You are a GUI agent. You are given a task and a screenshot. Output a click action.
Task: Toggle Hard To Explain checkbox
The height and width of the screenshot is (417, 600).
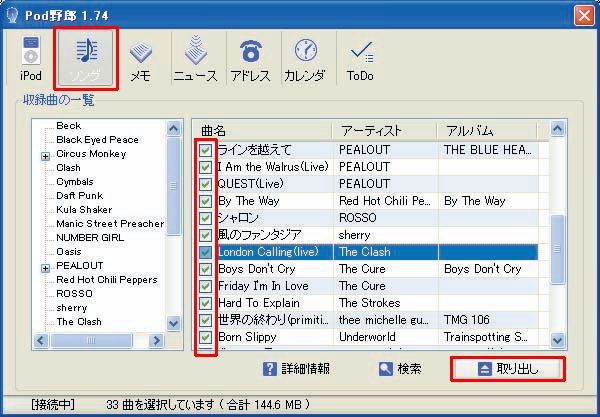[x=205, y=303]
